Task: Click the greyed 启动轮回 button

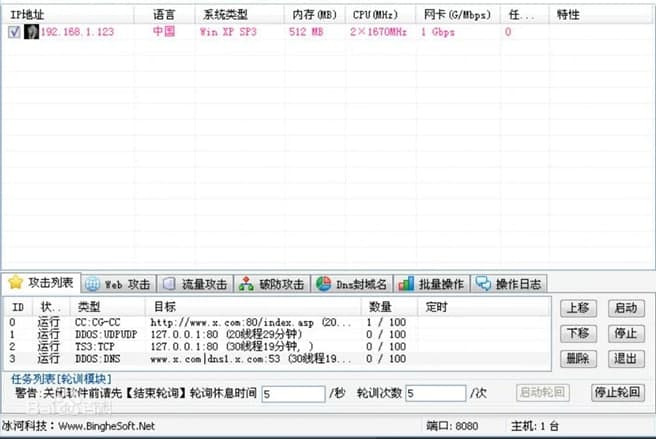Action: pos(542,393)
